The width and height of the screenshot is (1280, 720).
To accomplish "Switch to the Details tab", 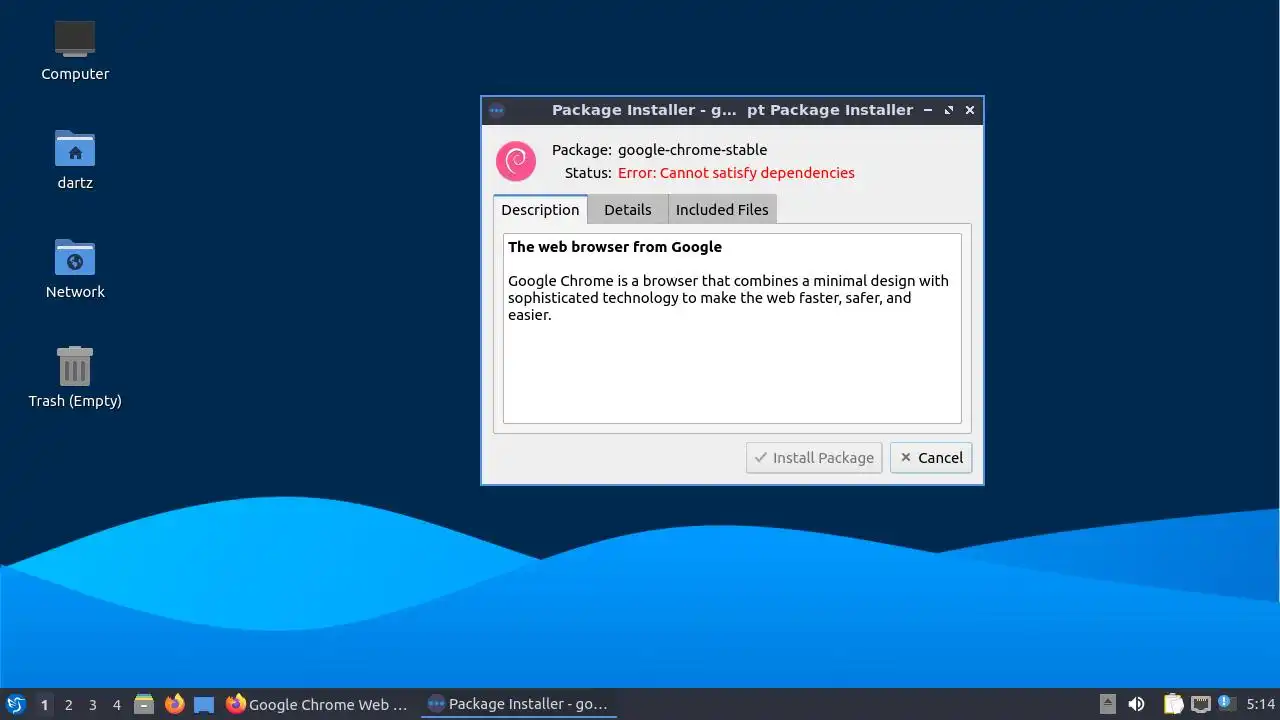I will tap(628, 209).
